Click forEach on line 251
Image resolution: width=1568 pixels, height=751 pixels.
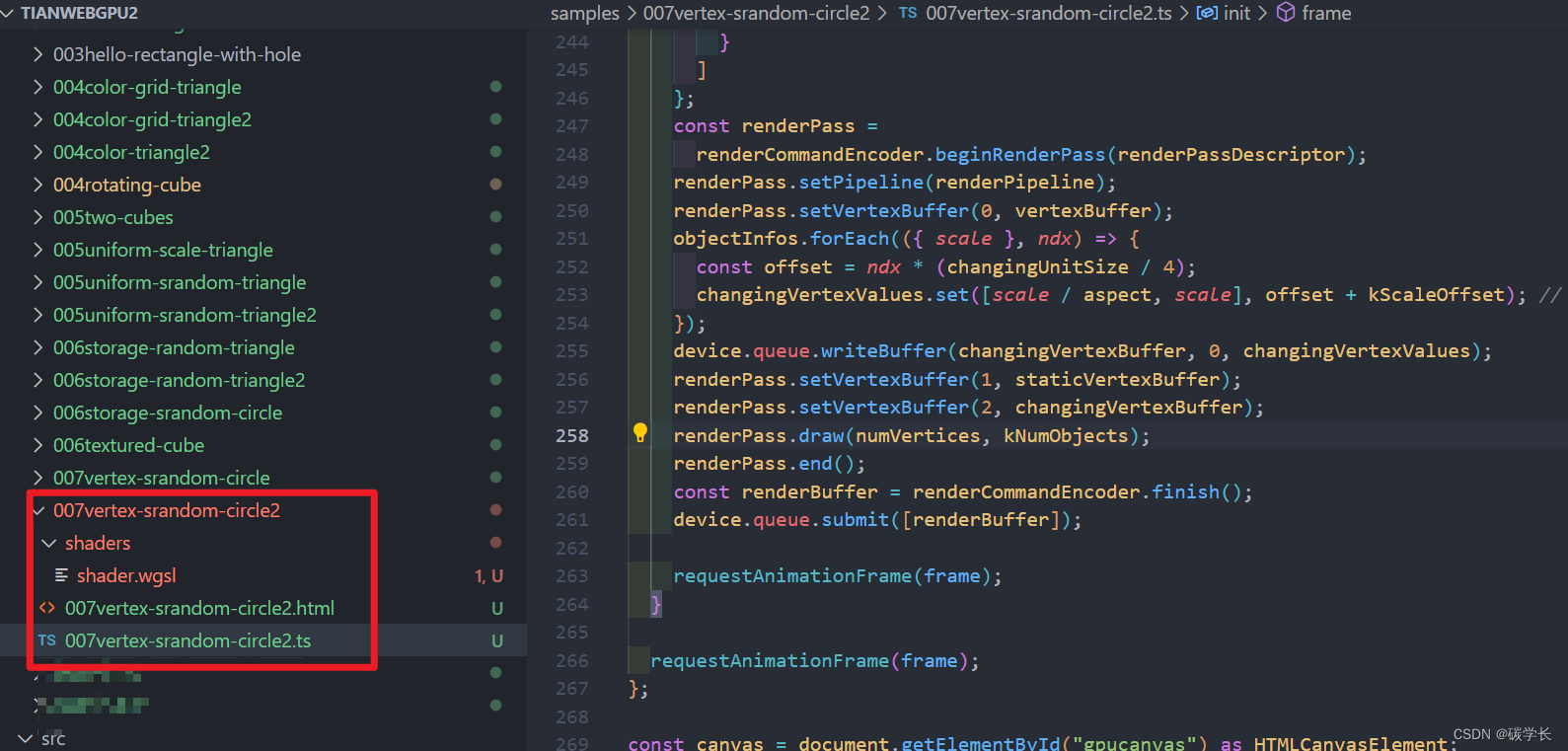pyautogui.click(x=850, y=239)
